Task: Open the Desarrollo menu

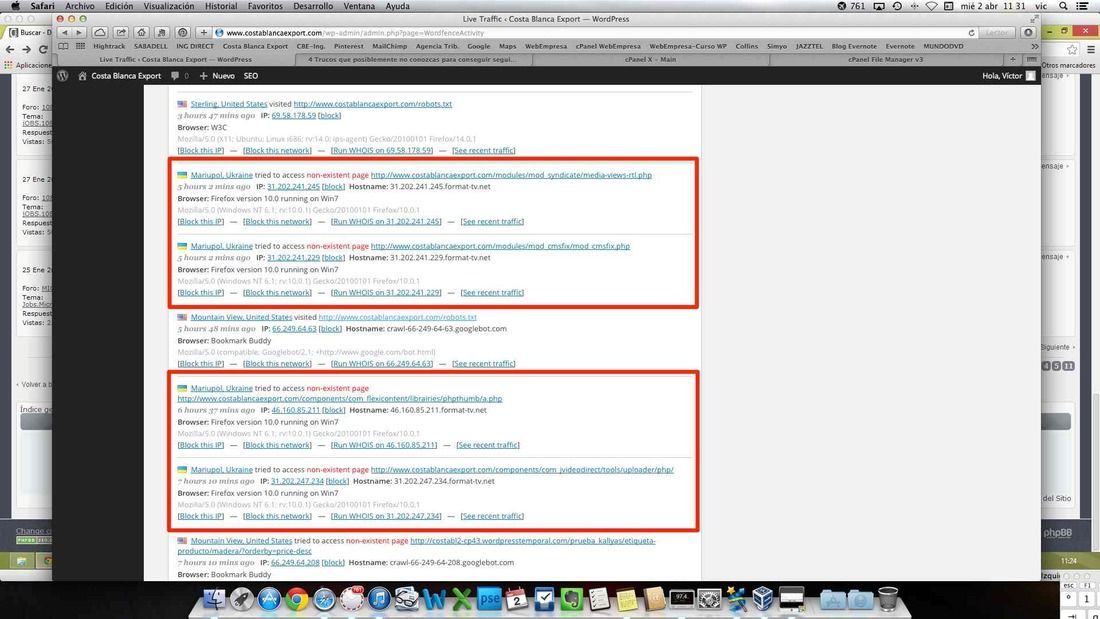Action: point(313,6)
